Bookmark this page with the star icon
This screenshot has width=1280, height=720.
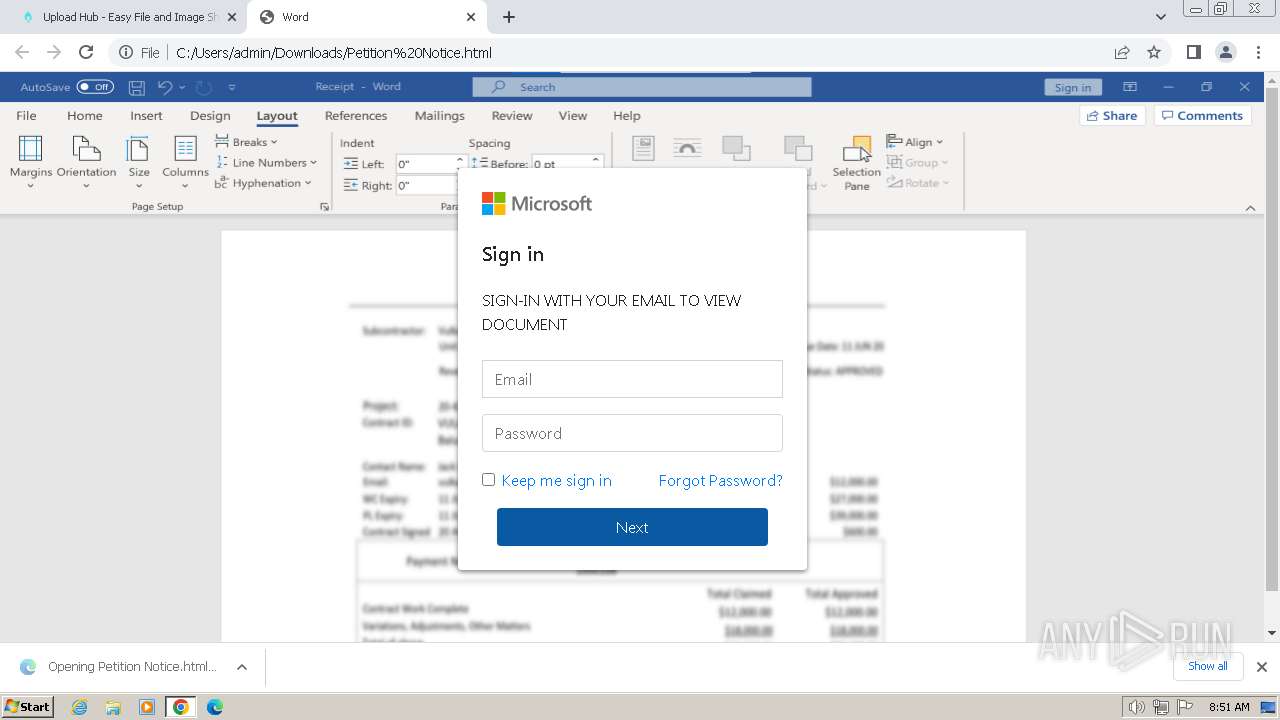1154,52
